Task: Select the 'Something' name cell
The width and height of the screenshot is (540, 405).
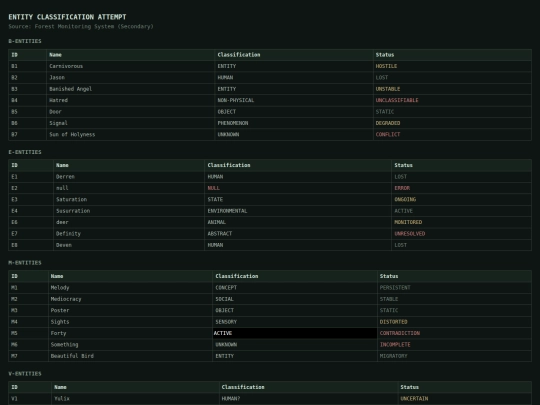Action: (130, 344)
